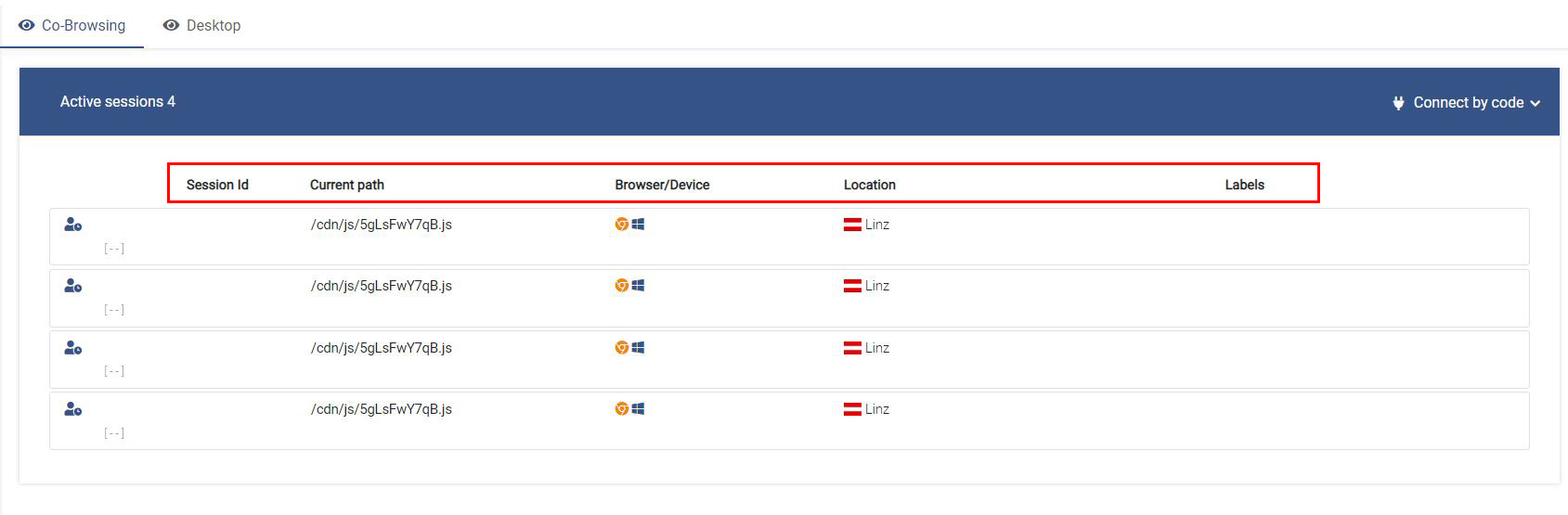Click the Austria flag in third session row
This screenshot has height=515, width=1568.
(x=852, y=348)
